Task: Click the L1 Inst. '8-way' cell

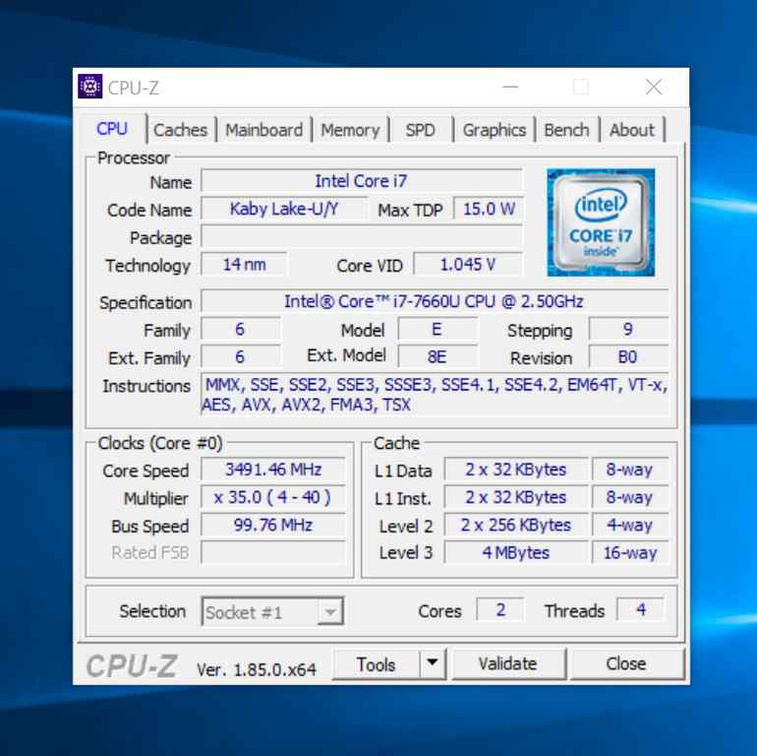Action: 630,497
